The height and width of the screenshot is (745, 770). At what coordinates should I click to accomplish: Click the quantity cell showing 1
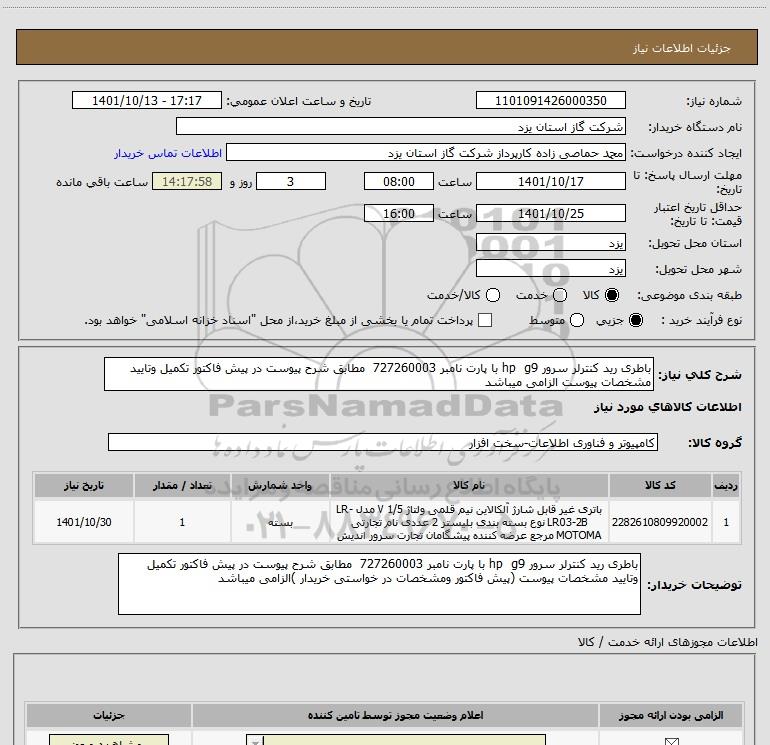pyautogui.click(x=182, y=522)
